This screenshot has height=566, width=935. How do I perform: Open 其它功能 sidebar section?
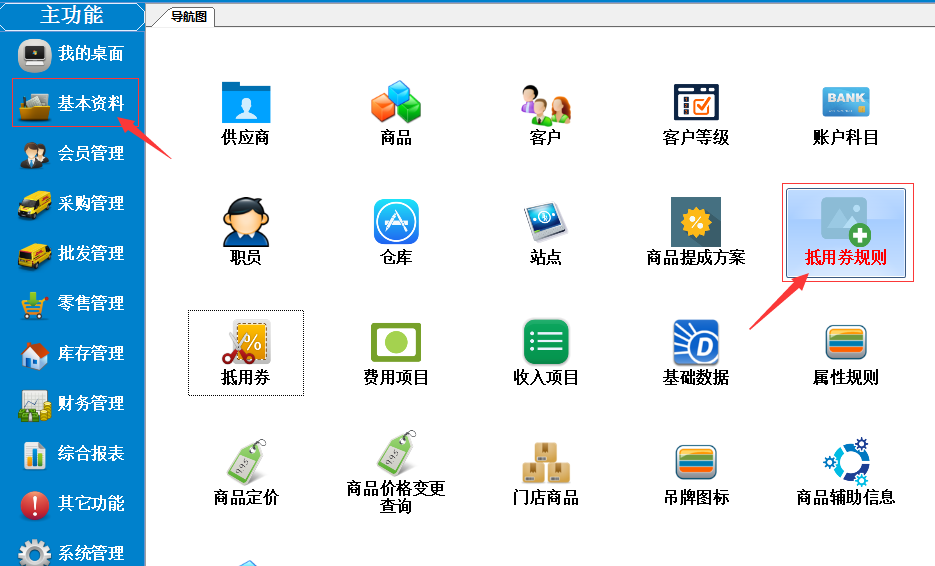[x=72, y=504]
